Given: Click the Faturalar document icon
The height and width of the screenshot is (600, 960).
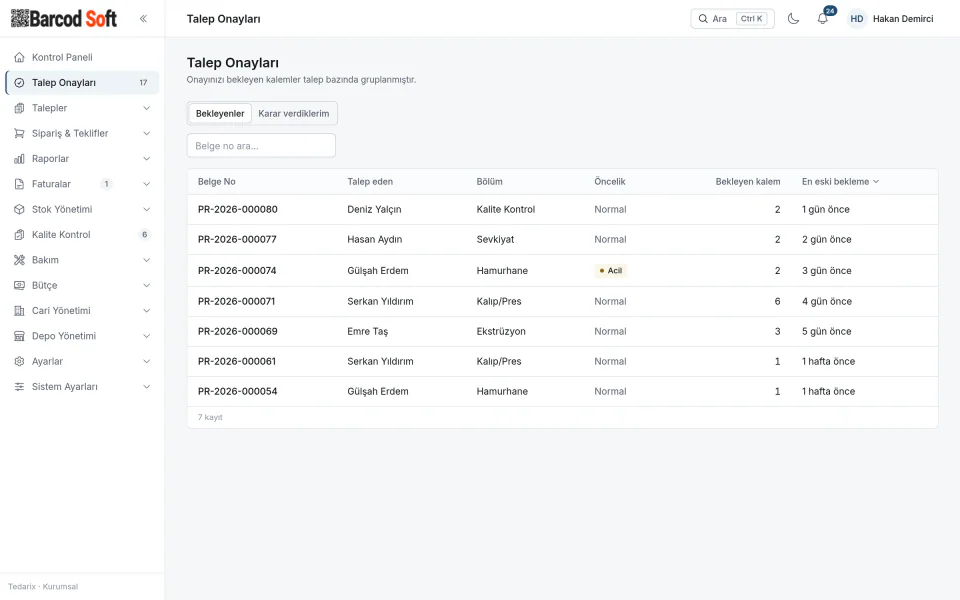Looking at the screenshot, I should 20,184.
